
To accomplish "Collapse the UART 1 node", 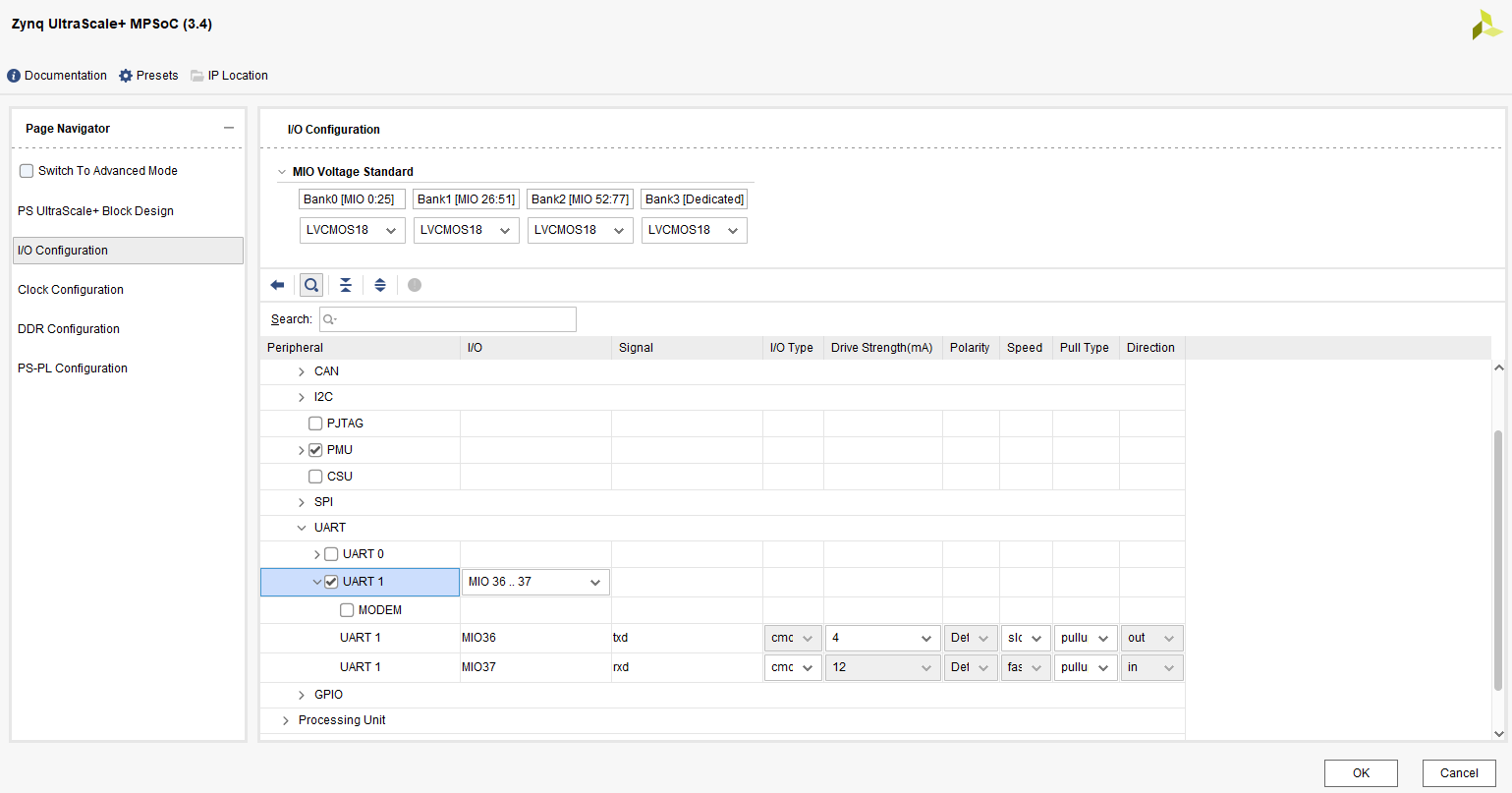I will (x=317, y=582).
